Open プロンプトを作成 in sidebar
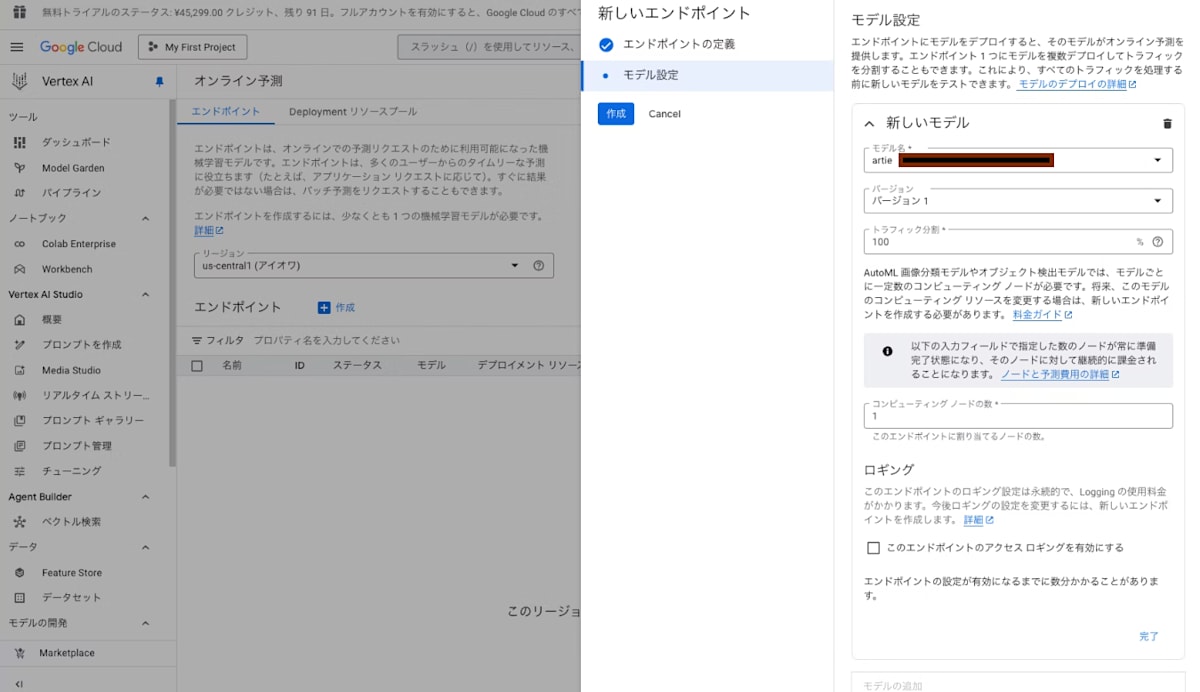Viewport: 1200px width, 692px height. tap(81, 345)
